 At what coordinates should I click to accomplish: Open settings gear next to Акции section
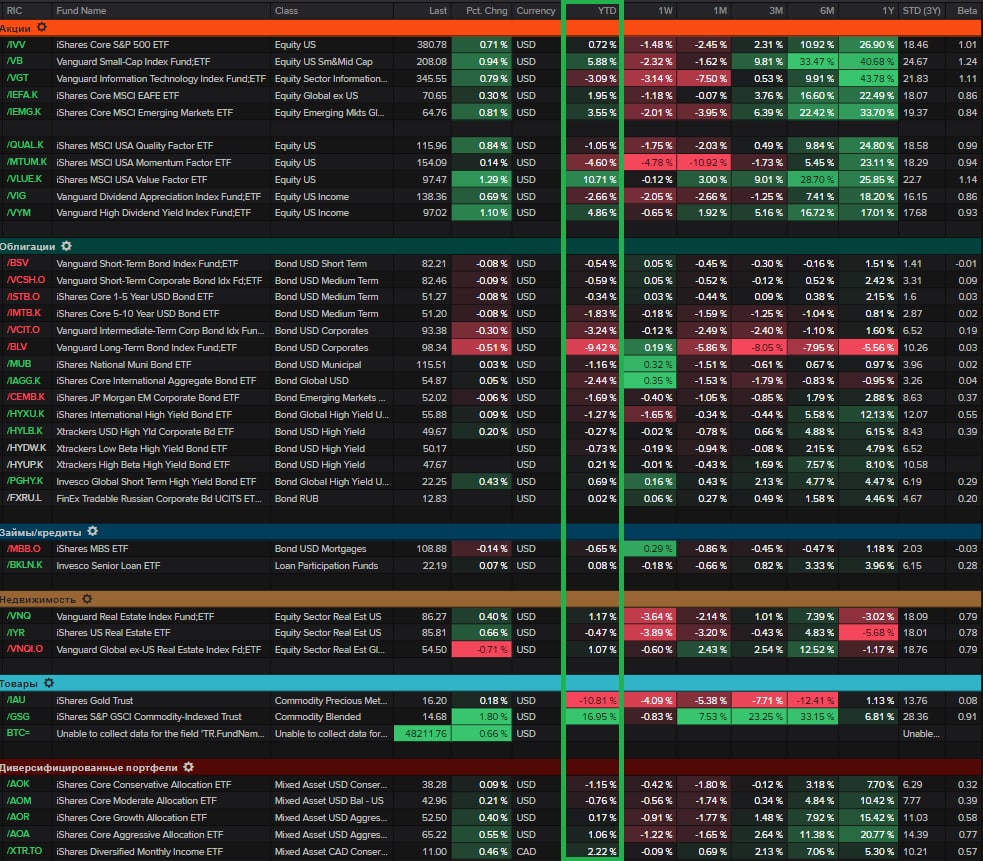[x=42, y=28]
